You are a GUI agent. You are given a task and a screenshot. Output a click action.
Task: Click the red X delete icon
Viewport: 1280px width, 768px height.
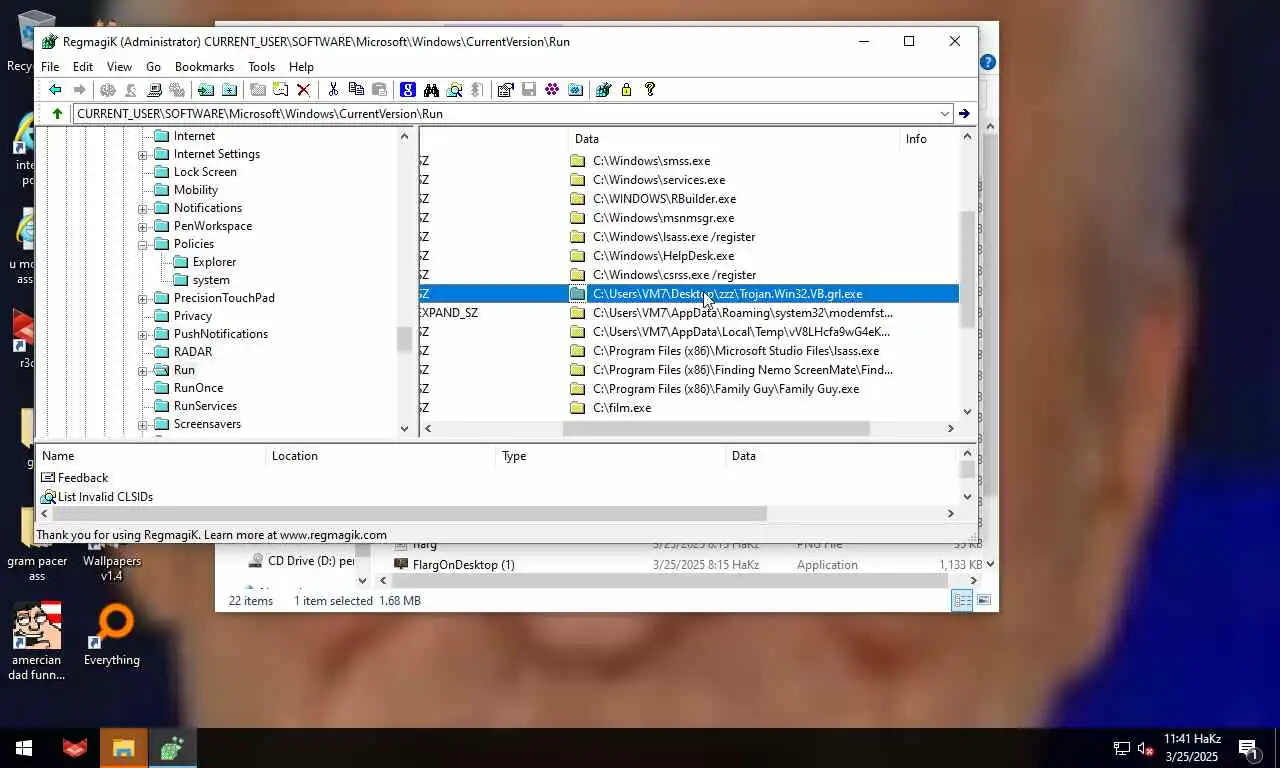pyautogui.click(x=303, y=89)
